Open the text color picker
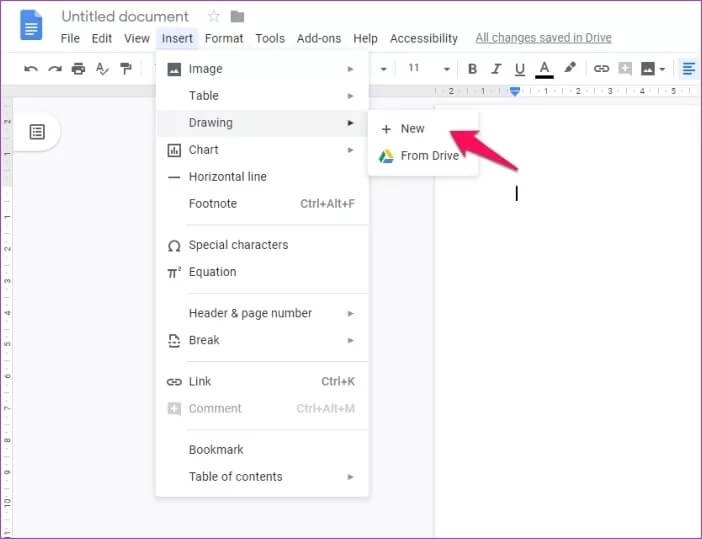Image resolution: width=702 pixels, height=539 pixels. [x=544, y=69]
